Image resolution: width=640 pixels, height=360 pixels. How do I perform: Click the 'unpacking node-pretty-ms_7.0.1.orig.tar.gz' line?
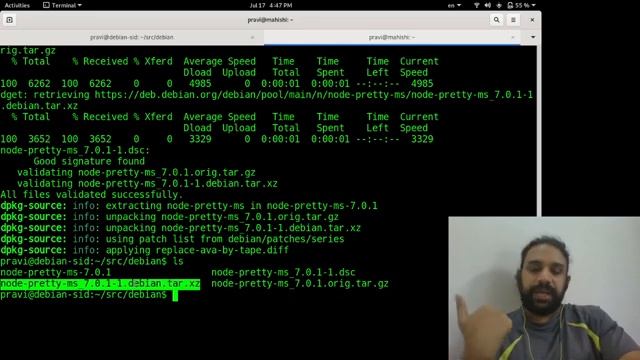pyautogui.click(x=169, y=217)
